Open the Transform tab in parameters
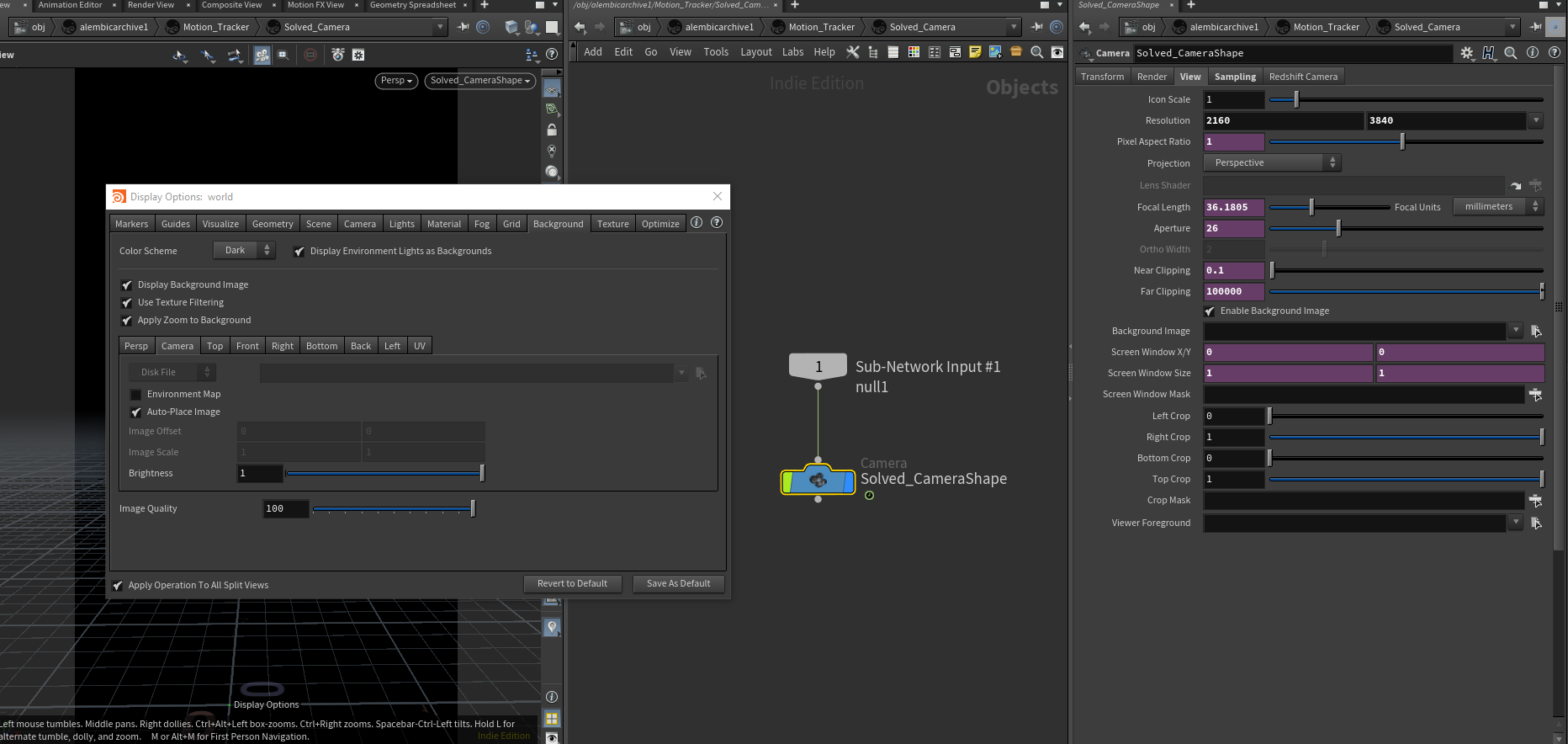The height and width of the screenshot is (744, 1568). tap(1103, 77)
